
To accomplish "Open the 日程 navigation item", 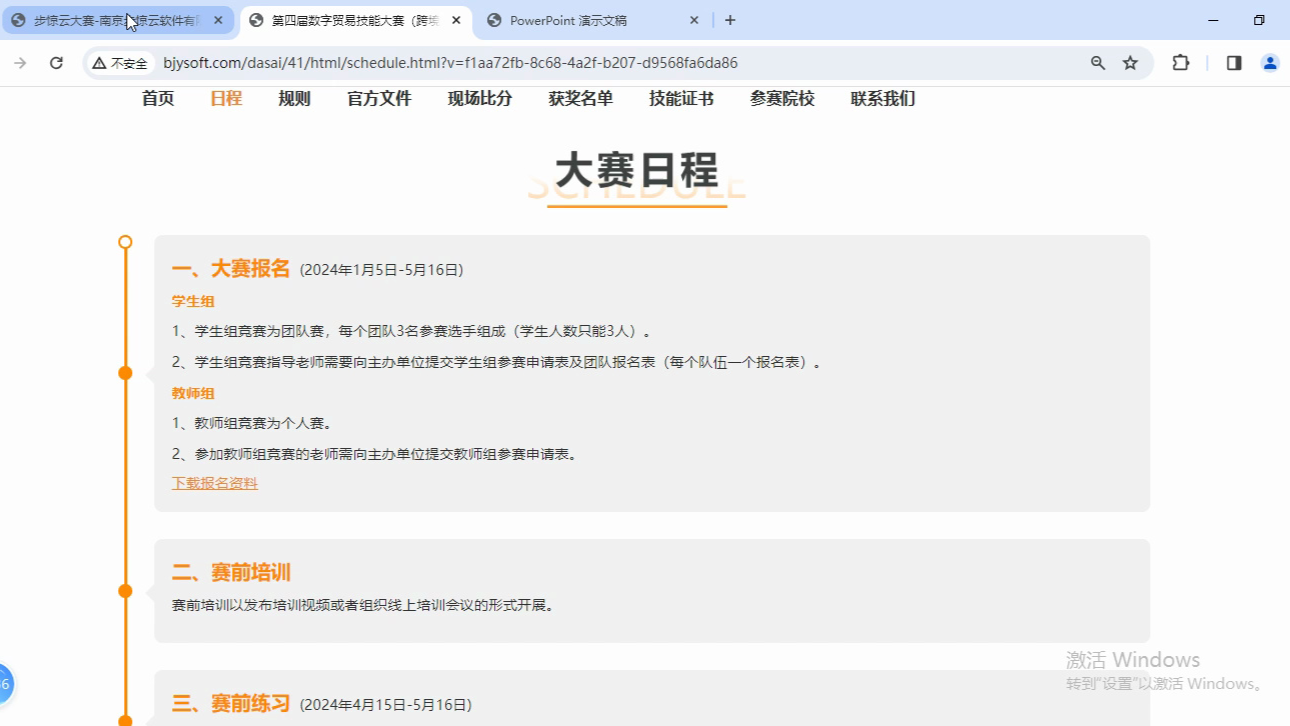I will pyautogui.click(x=226, y=98).
